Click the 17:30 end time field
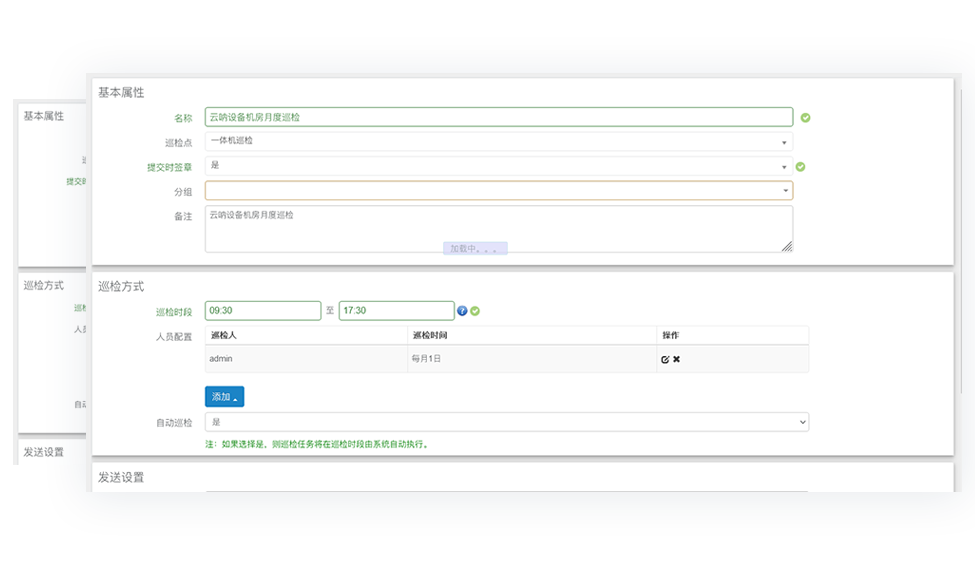 click(x=396, y=311)
